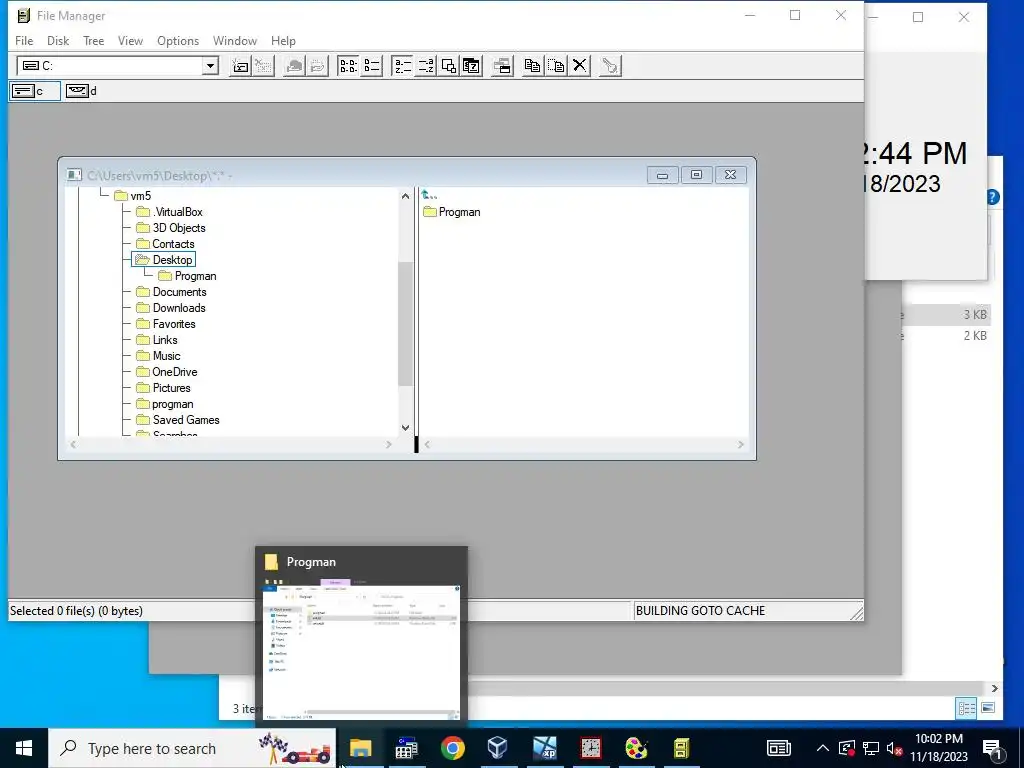Viewport: 1024px width, 768px height.
Task: Click the Windows Start button
Action: (x=24, y=748)
